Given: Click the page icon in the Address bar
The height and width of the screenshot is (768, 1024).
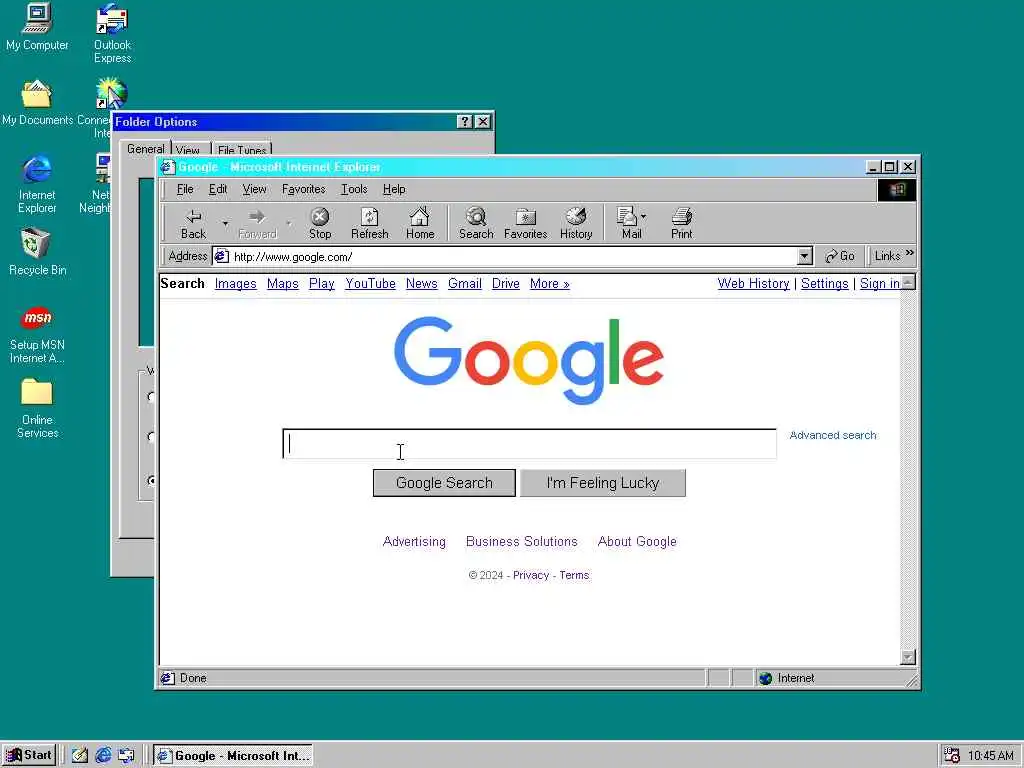Looking at the screenshot, I should click(x=221, y=256).
